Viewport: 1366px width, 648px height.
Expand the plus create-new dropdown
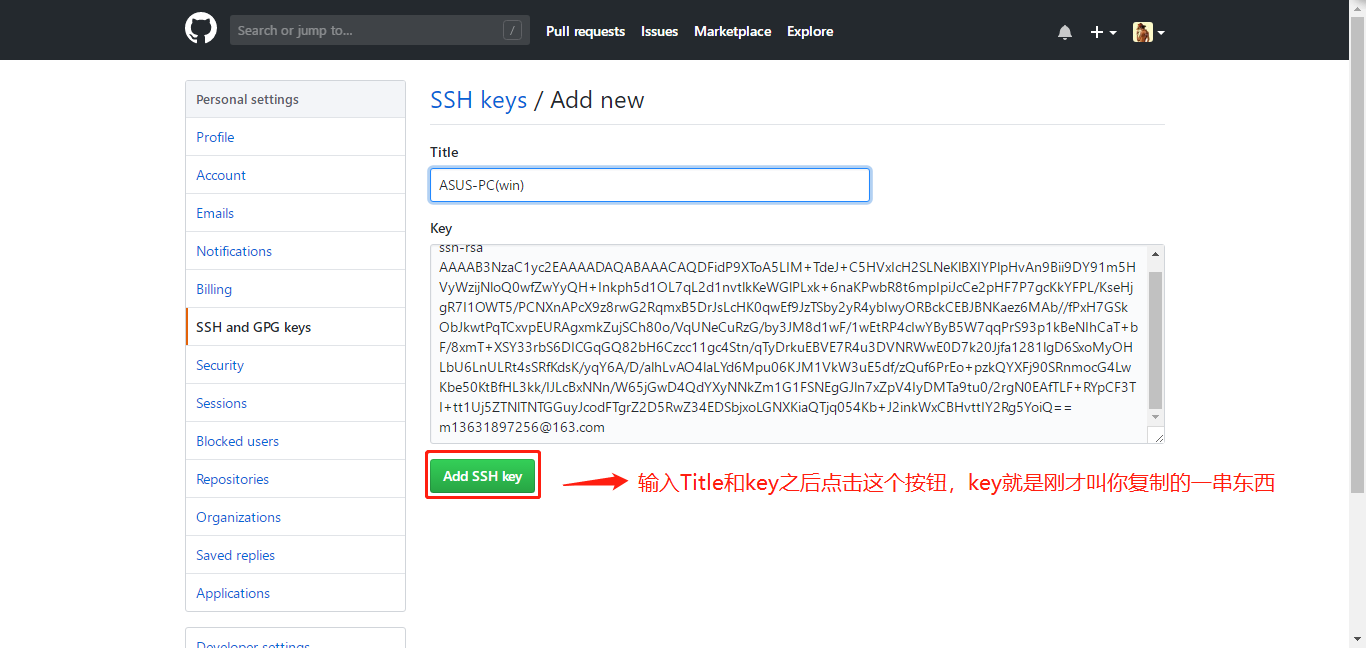(1103, 32)
